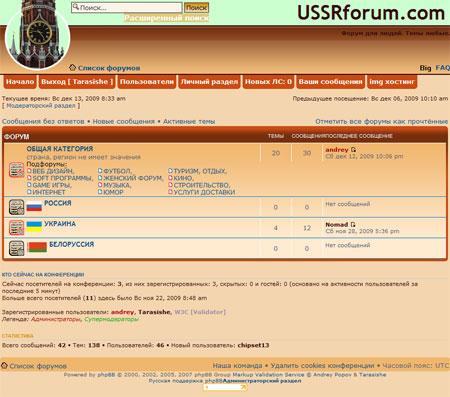Open the Kremlin clock tower logo
Viewport: 450px width, 397px height.
(38, 34)
